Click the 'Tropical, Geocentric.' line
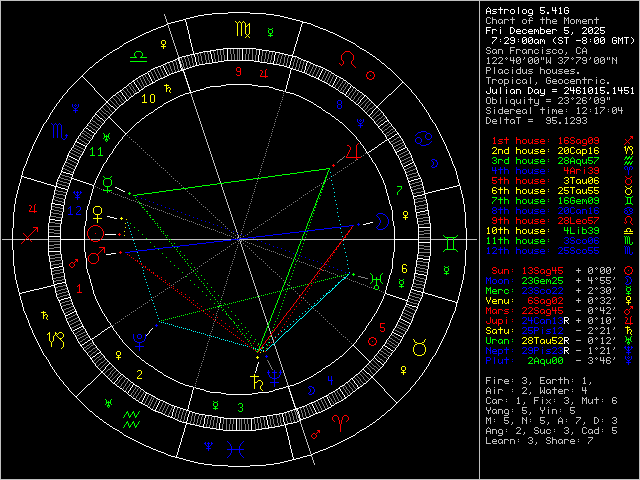The height and width of the screenshot is (480, 640). [548, 81]
